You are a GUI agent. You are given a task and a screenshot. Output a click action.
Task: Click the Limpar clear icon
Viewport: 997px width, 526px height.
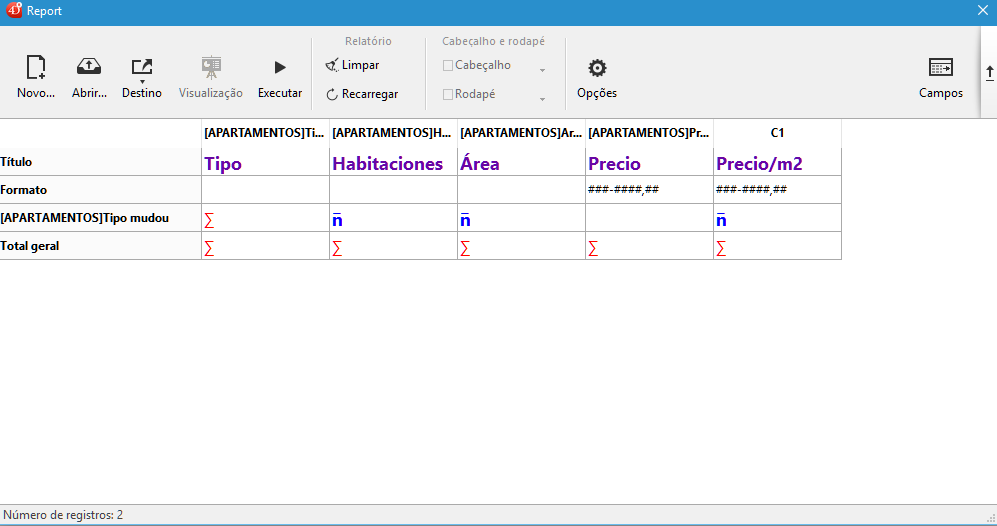click(332, 65)
